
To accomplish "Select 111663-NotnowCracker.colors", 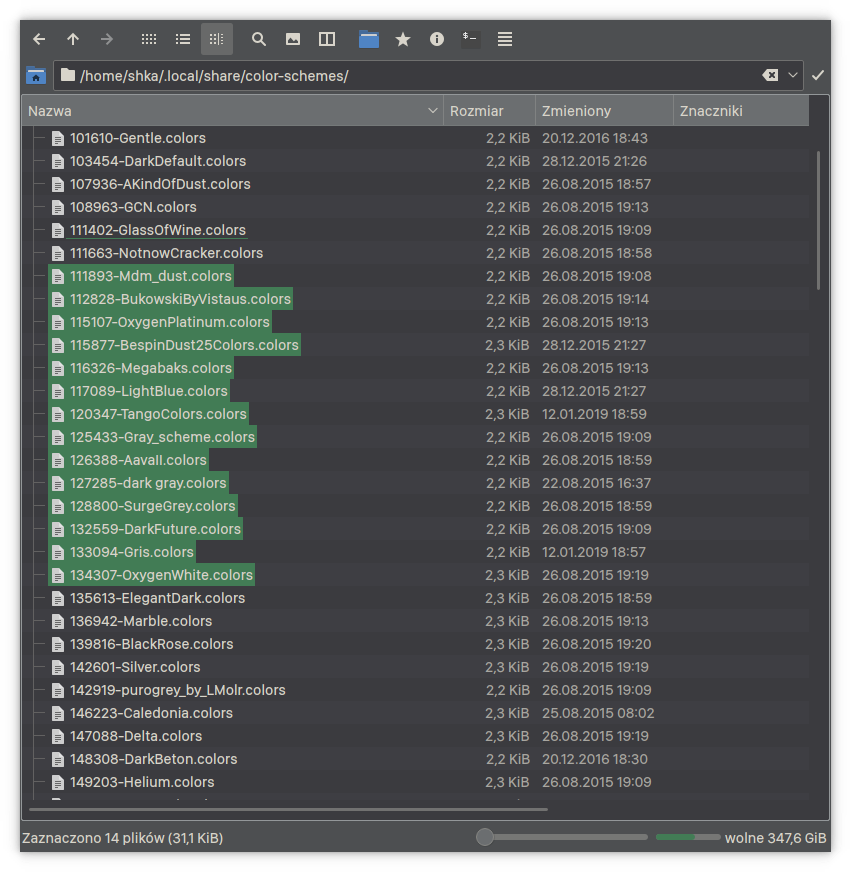I will (x=166, y=253).
